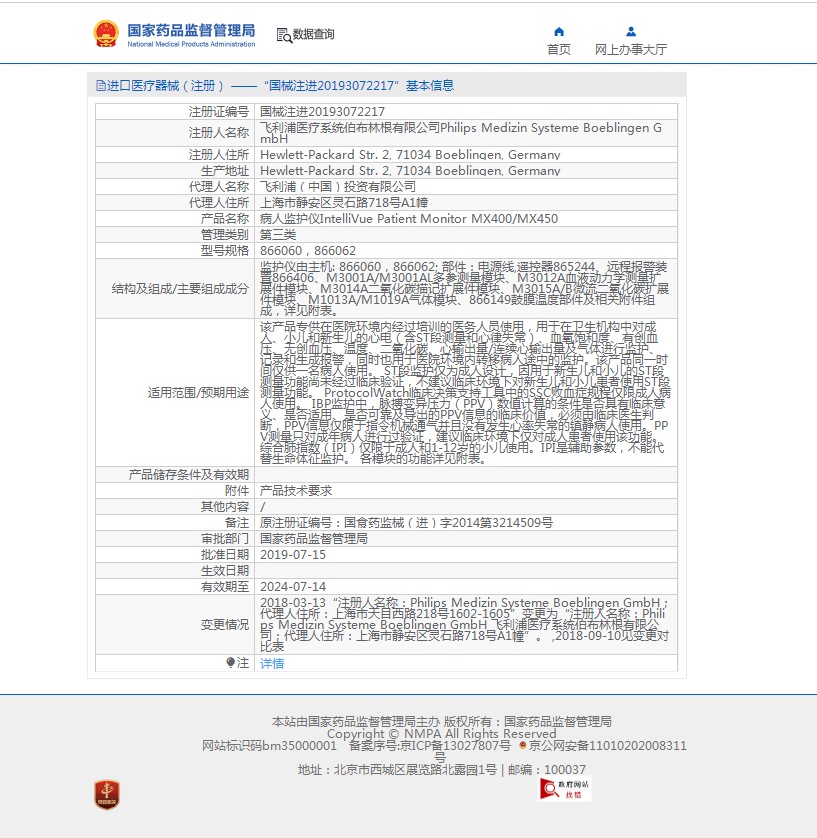Screen dimensions: 817x838
Task: Select 飞利浦（中国）投资有限公司 agent name
Action: pyautogui.click(x=338, y=187)
